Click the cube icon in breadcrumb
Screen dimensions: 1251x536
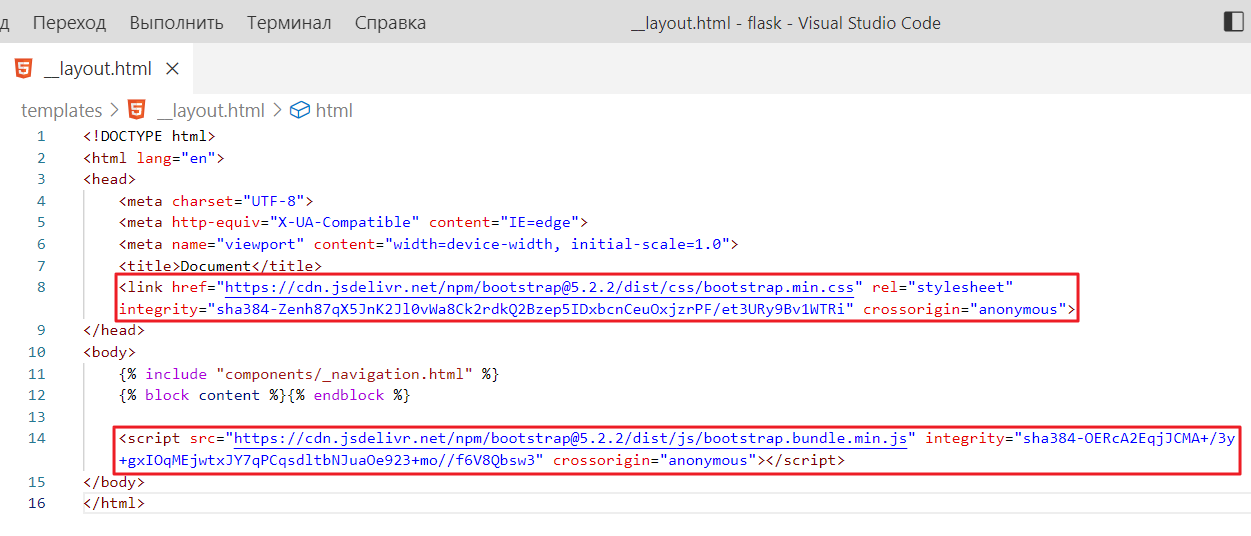click(x=300, y=110)
